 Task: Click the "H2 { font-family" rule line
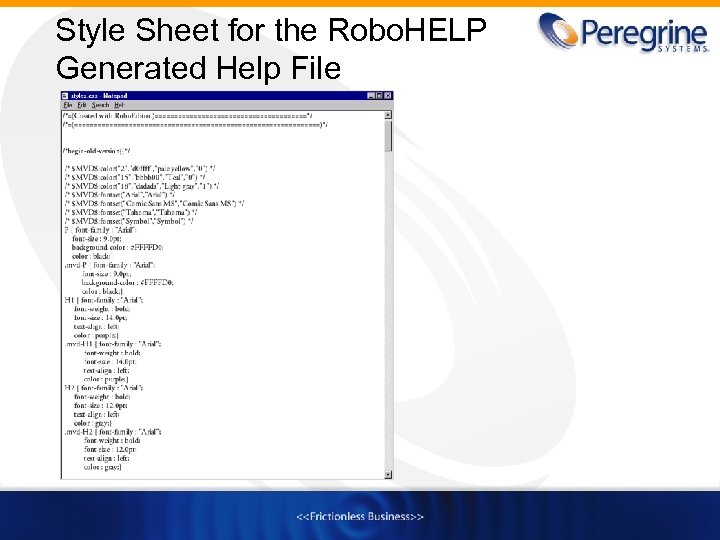tap(104, 388)
